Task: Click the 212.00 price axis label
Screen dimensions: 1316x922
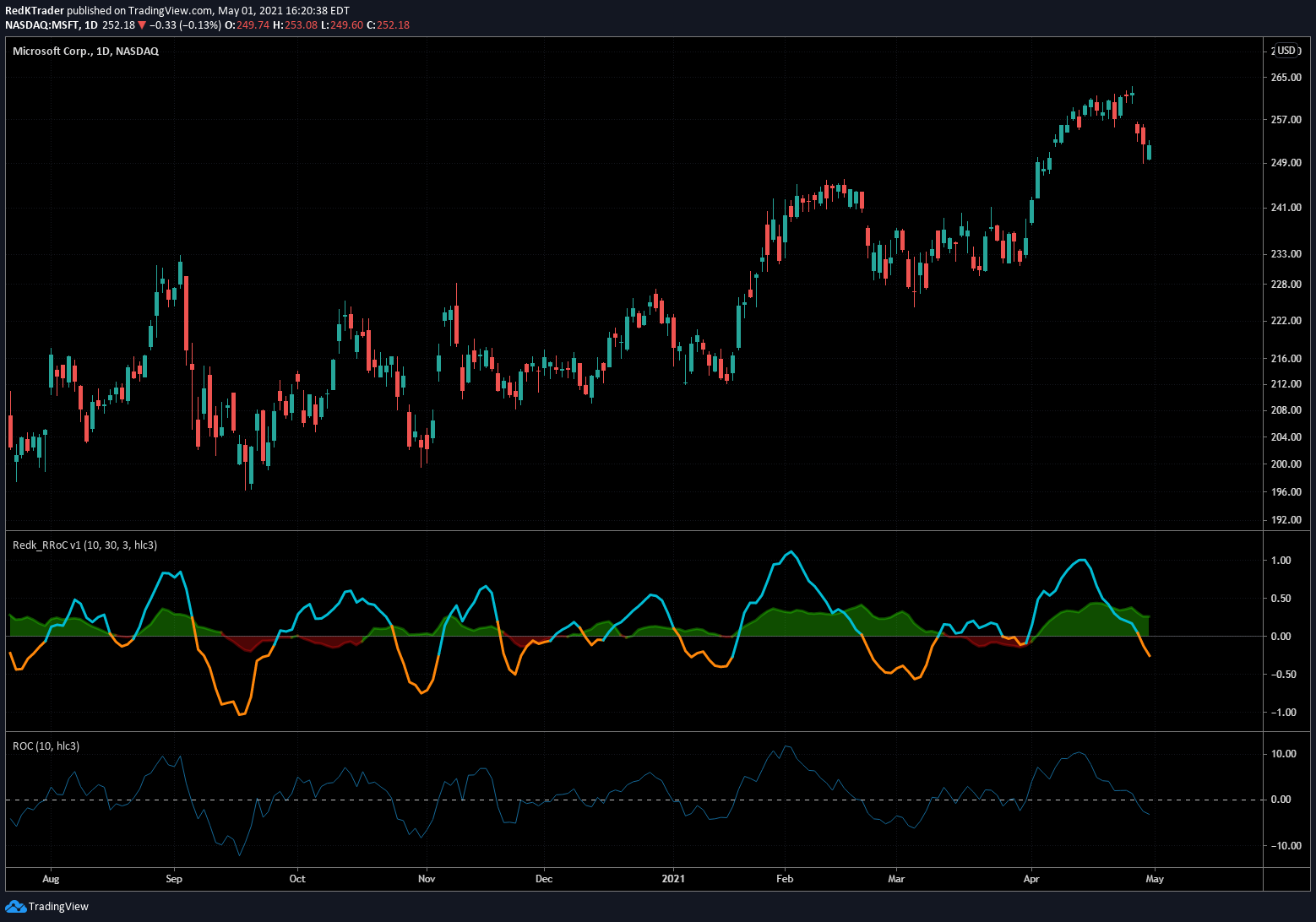Action: [1286, 384]
